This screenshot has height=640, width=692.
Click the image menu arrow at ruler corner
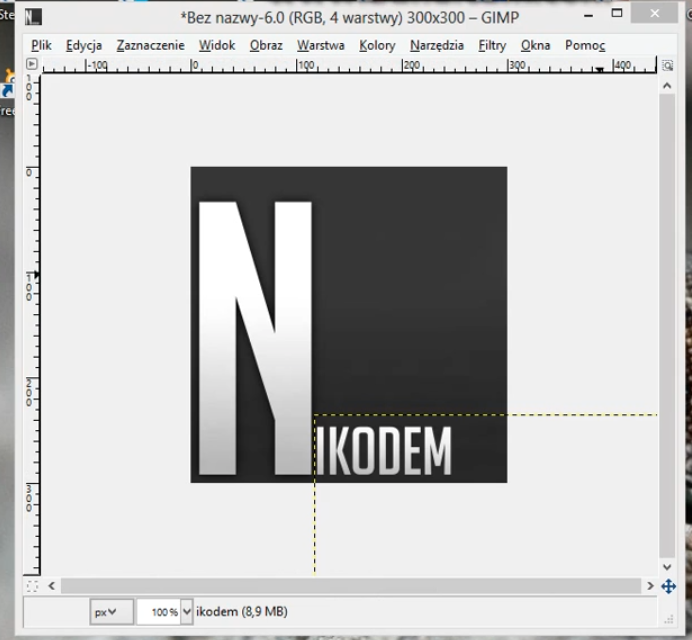[32, 65]
